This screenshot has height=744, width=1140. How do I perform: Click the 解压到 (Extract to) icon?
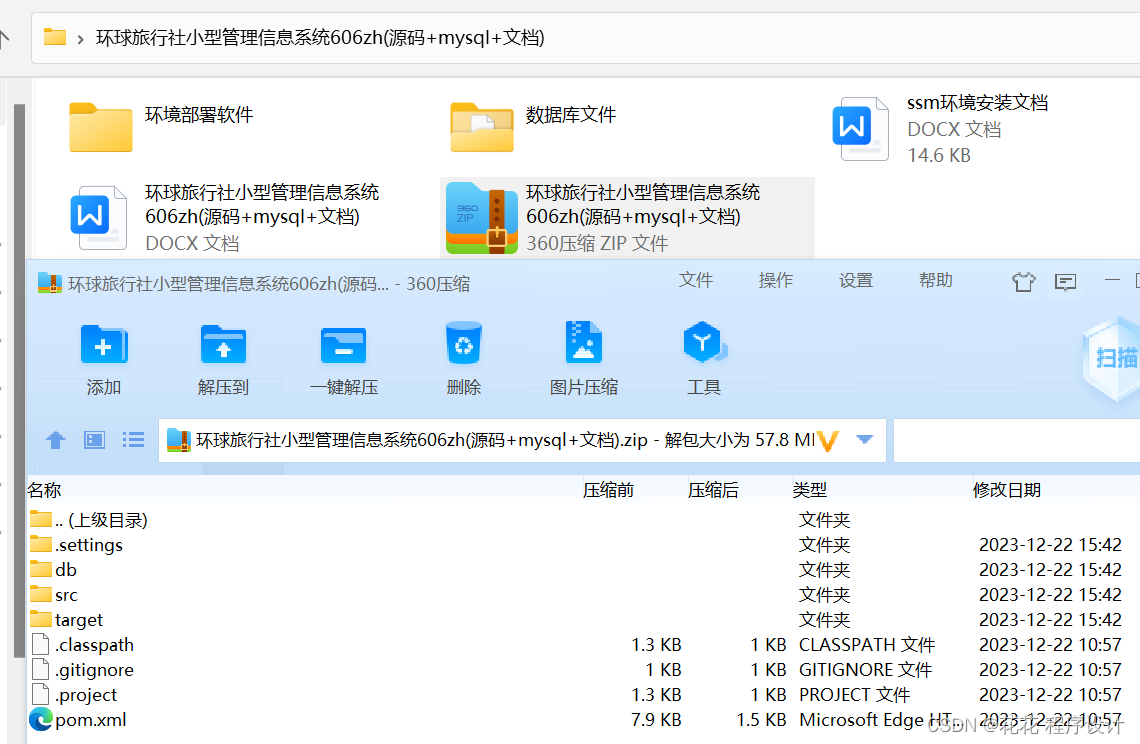coord(223,345)
